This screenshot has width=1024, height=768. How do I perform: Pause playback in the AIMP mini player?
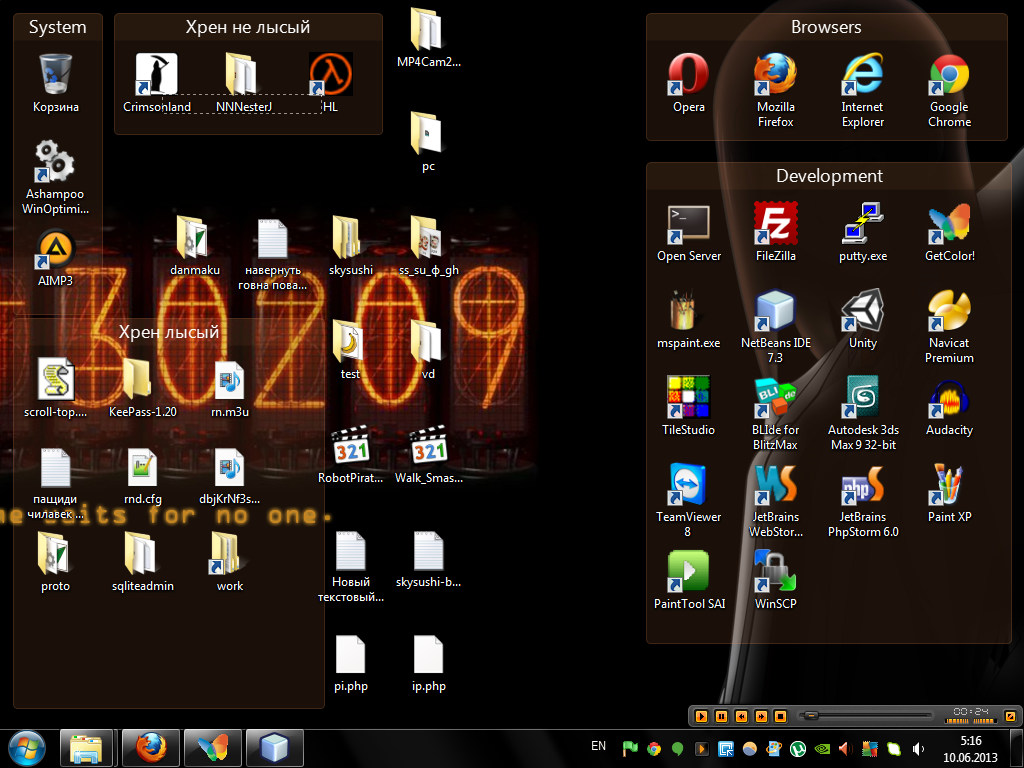point(722,716)
